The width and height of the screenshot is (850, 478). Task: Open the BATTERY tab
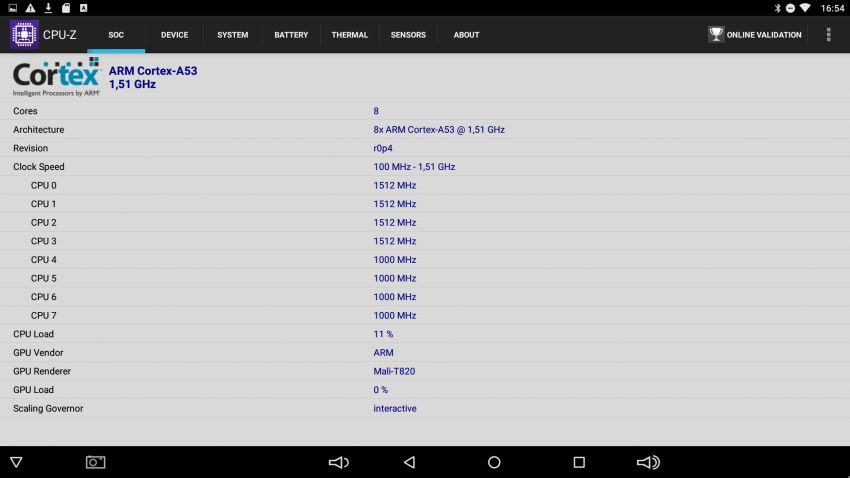(291, 35)
